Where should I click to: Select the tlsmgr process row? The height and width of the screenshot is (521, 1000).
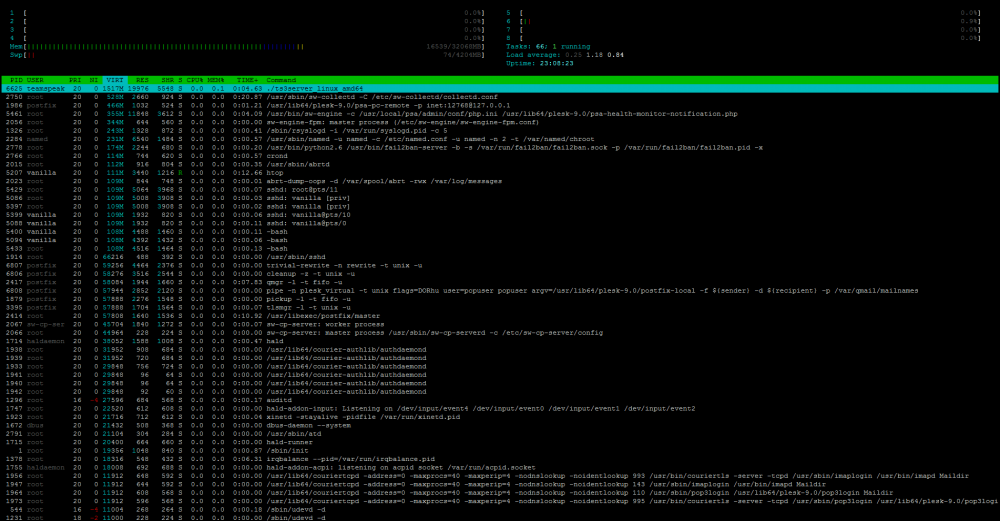click(x=500, y=307)
